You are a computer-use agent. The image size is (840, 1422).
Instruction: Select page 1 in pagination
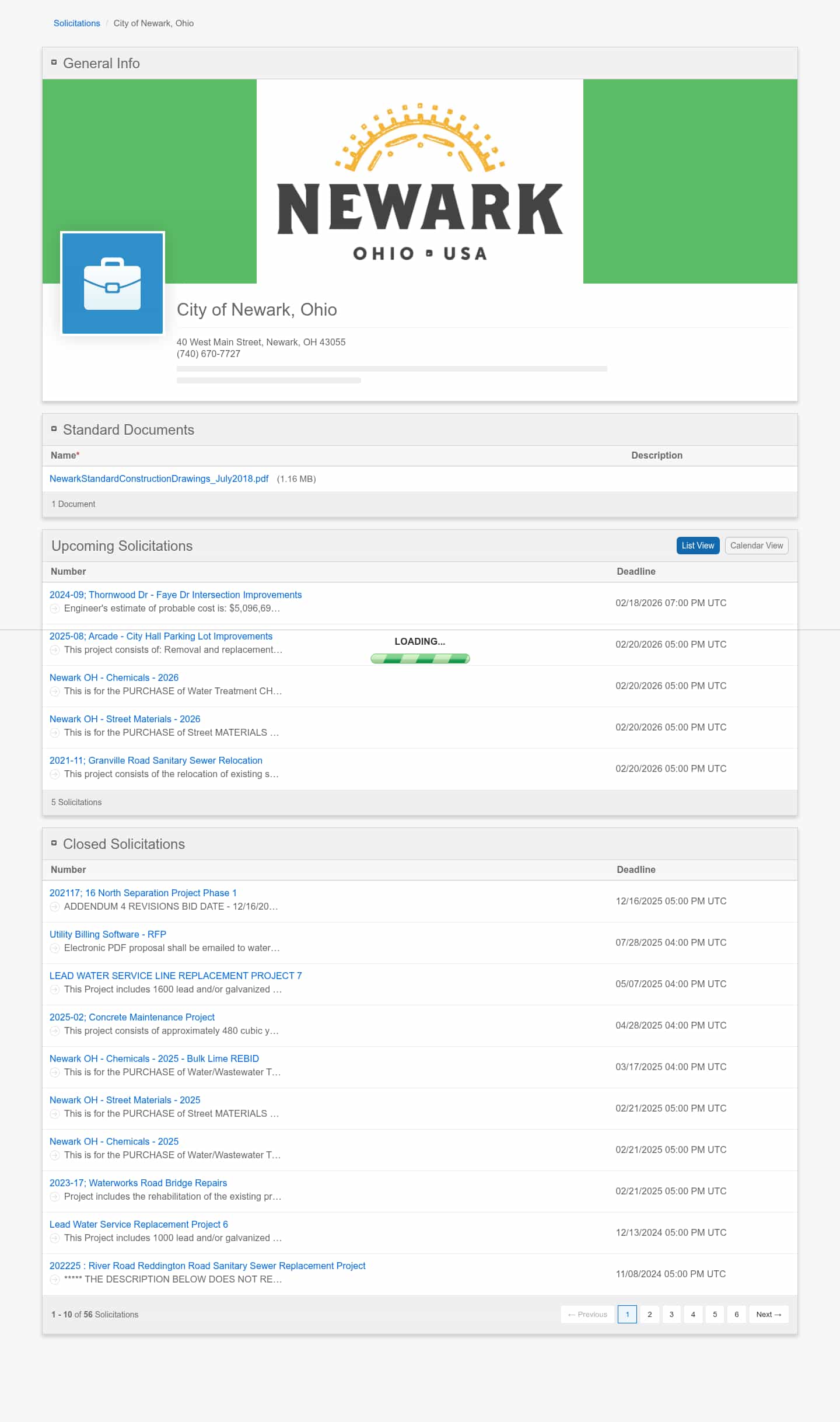click(627, 1315)
